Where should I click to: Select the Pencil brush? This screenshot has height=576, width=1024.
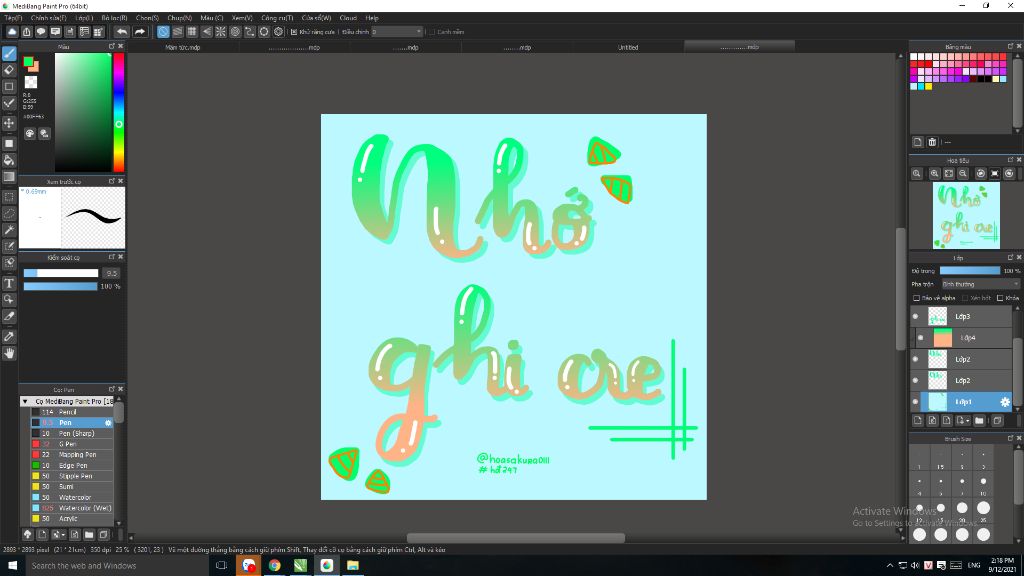(72, 412)
